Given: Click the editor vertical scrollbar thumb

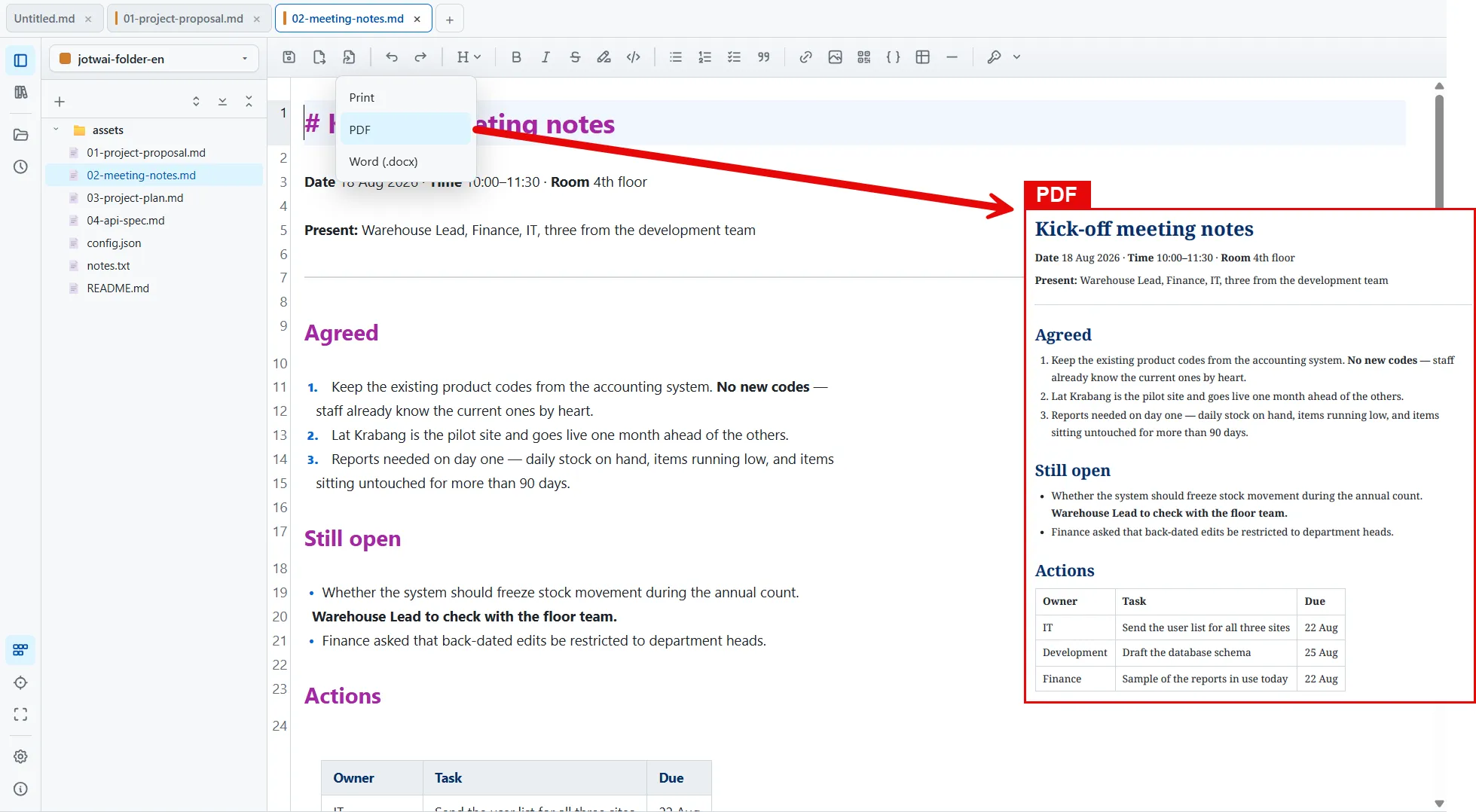Looking at the screenshot, I should click(x=1439, y=151).
